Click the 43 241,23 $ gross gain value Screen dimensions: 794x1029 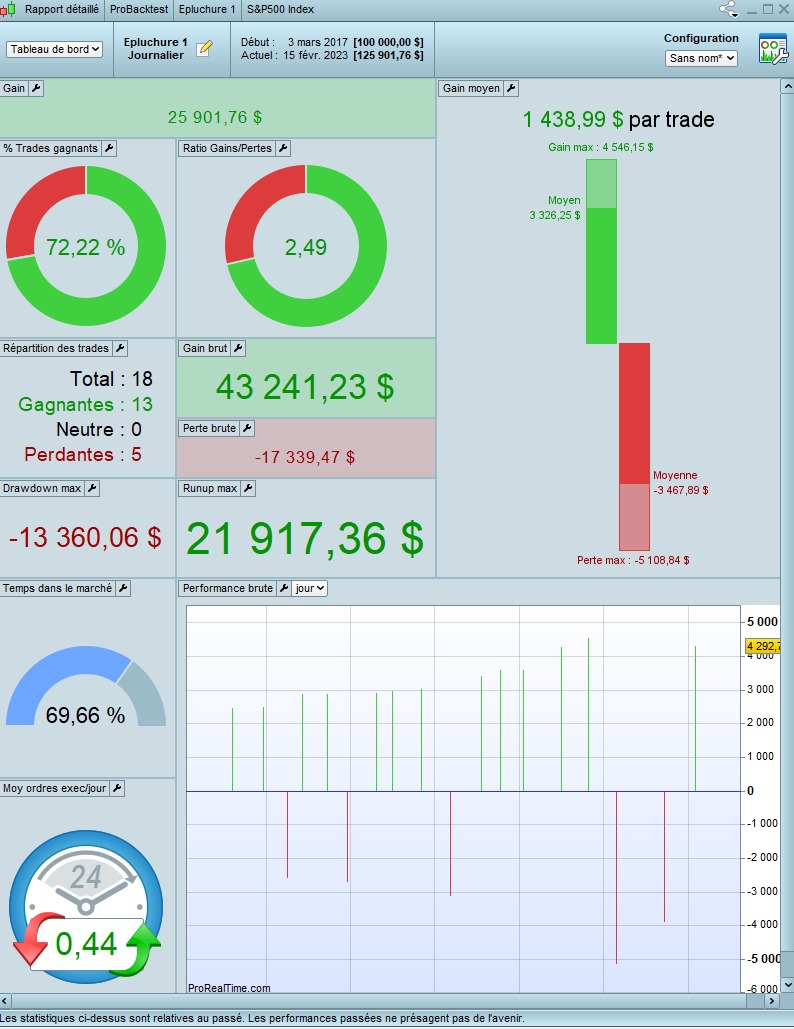pyautogui.click(x=305, y=387)
